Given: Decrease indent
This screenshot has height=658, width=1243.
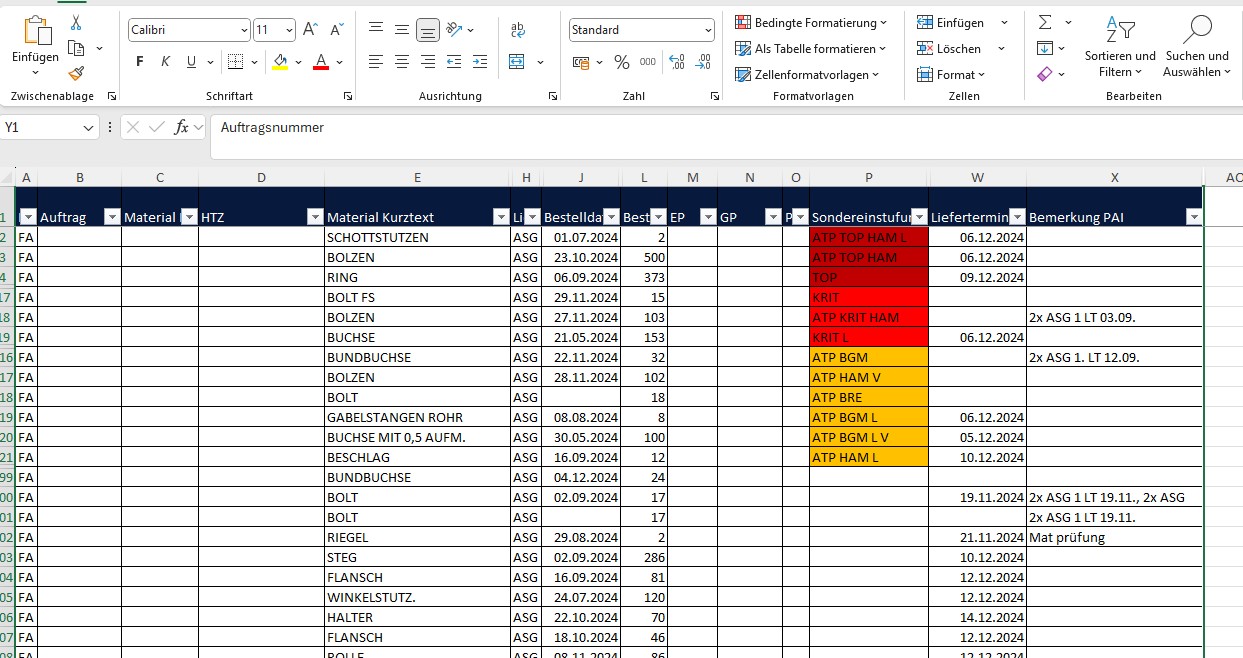Looking at the screenshot, I should (454, 62).
